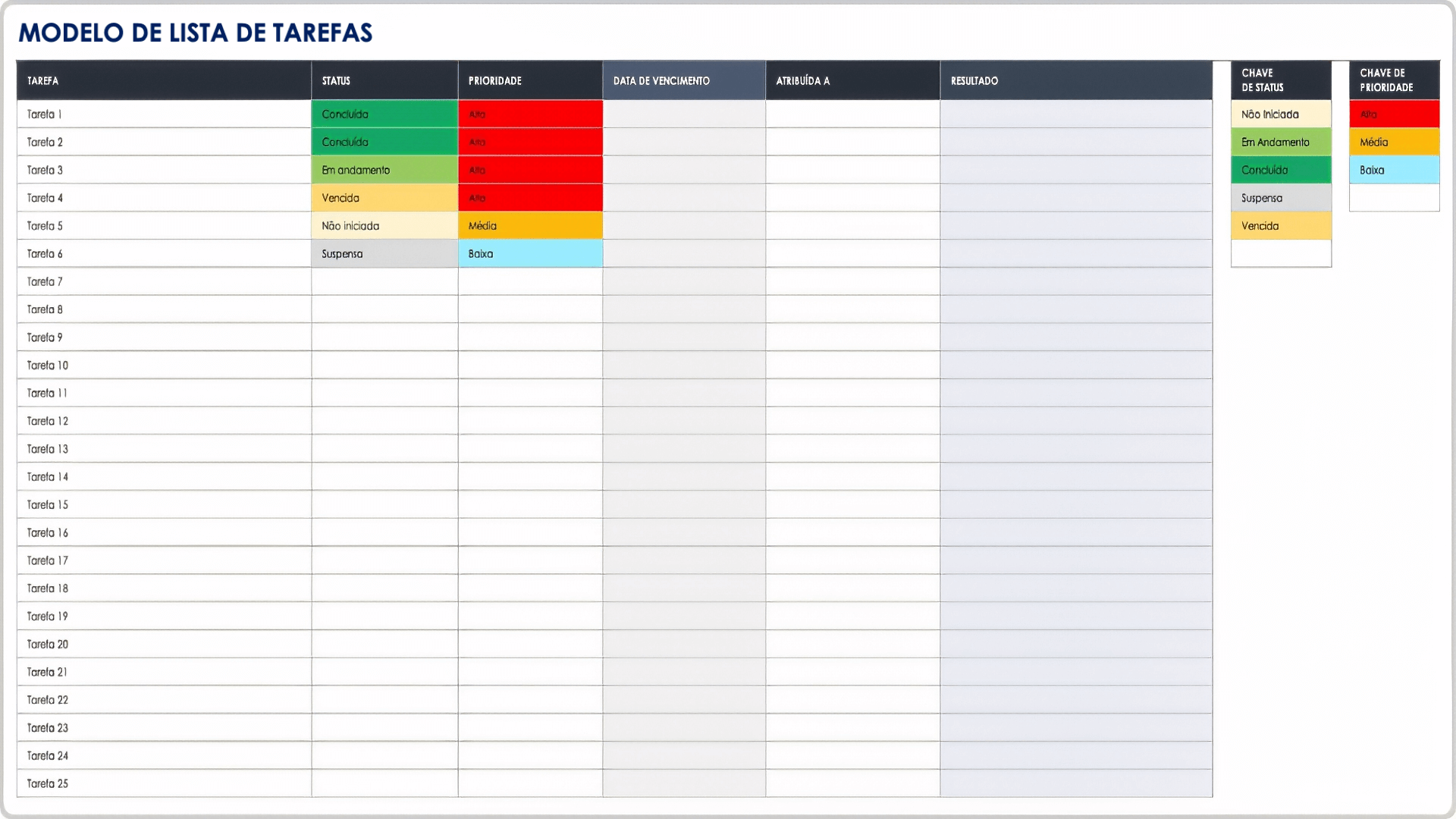The image size is (1456, 819).
Task: Click 'Concluída' in the status key
Action: pyautogui.click(x=1281, y=170)
